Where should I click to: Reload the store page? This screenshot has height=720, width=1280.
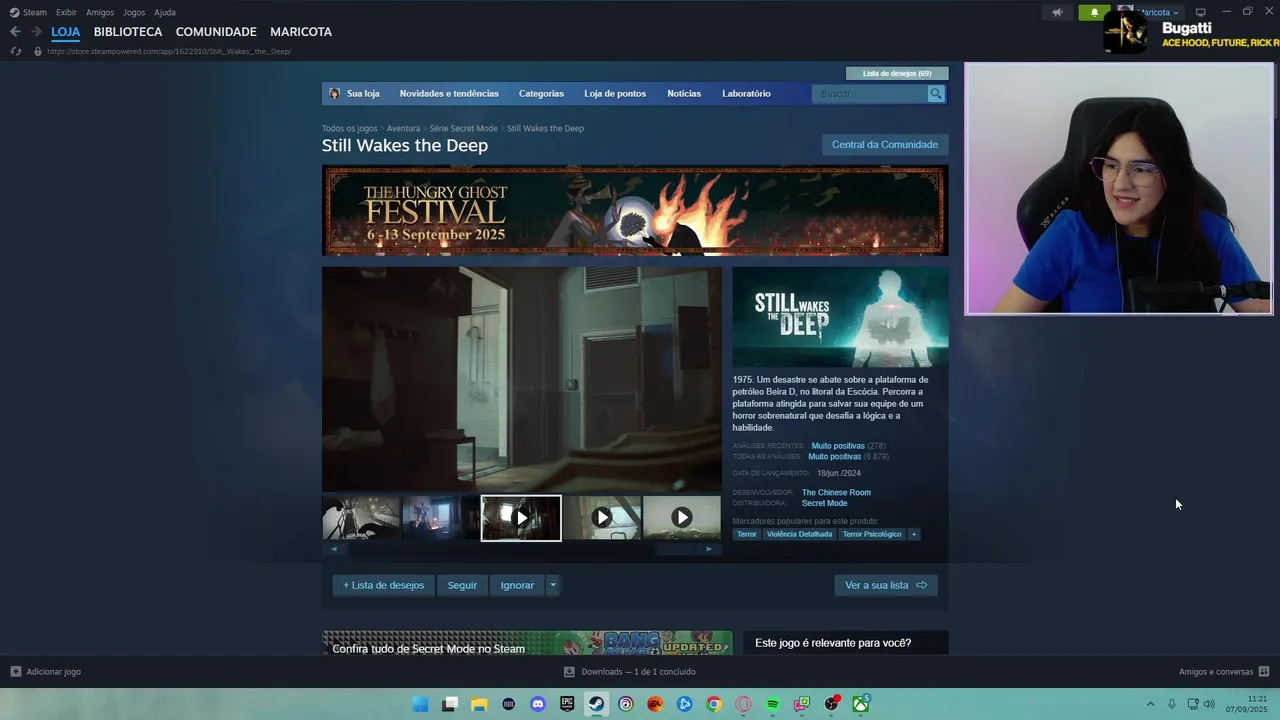point(15,51)
